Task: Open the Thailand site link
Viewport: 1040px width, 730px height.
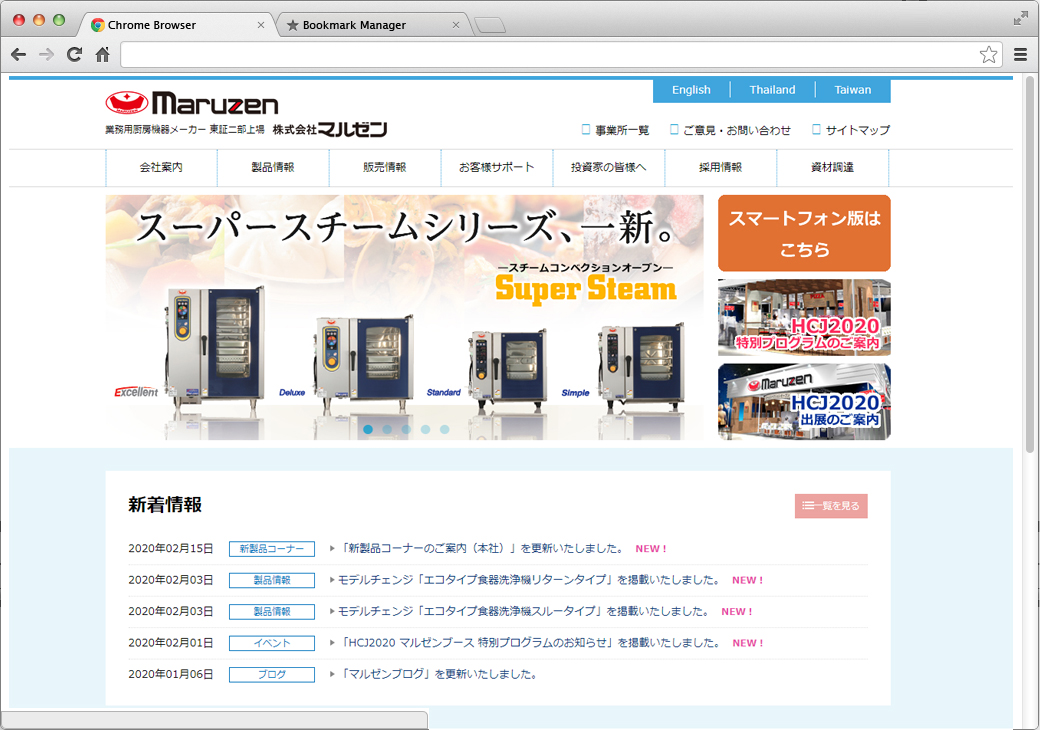Action: 772,90
